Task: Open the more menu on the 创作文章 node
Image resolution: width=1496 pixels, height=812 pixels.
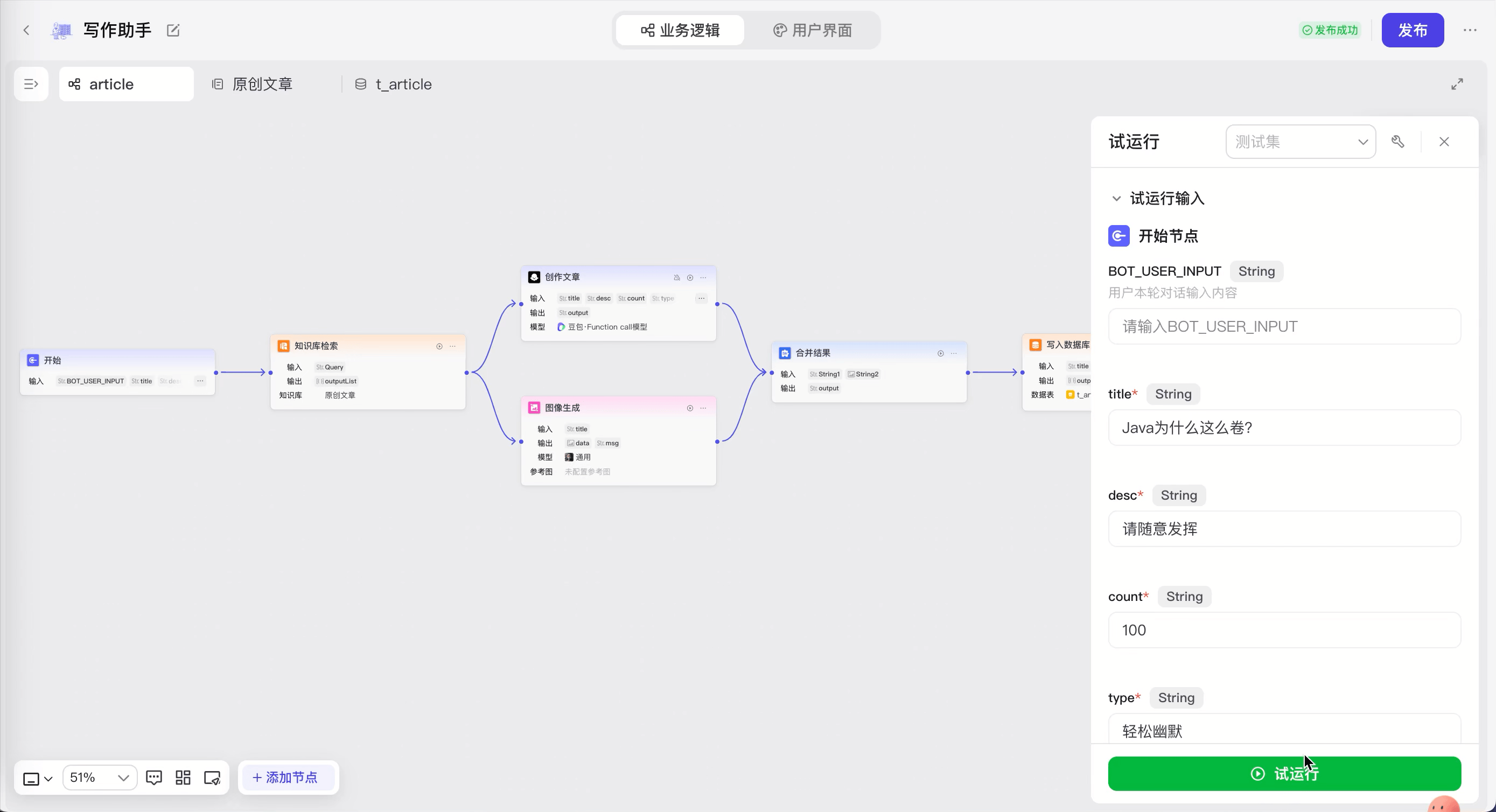Action: [703, 278]
